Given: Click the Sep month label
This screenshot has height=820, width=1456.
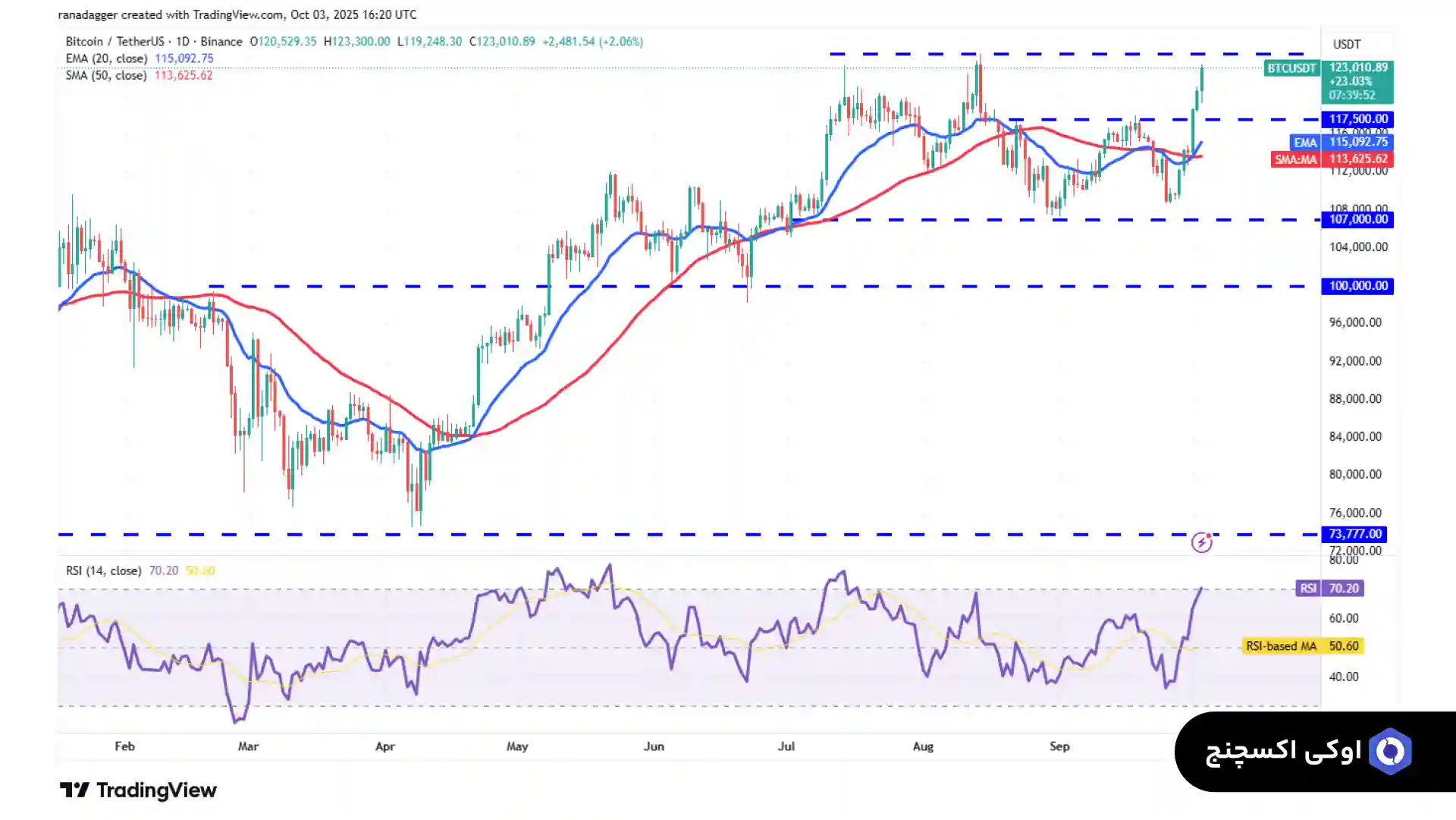Looking at the screenshot, I should coord(1059,746).
